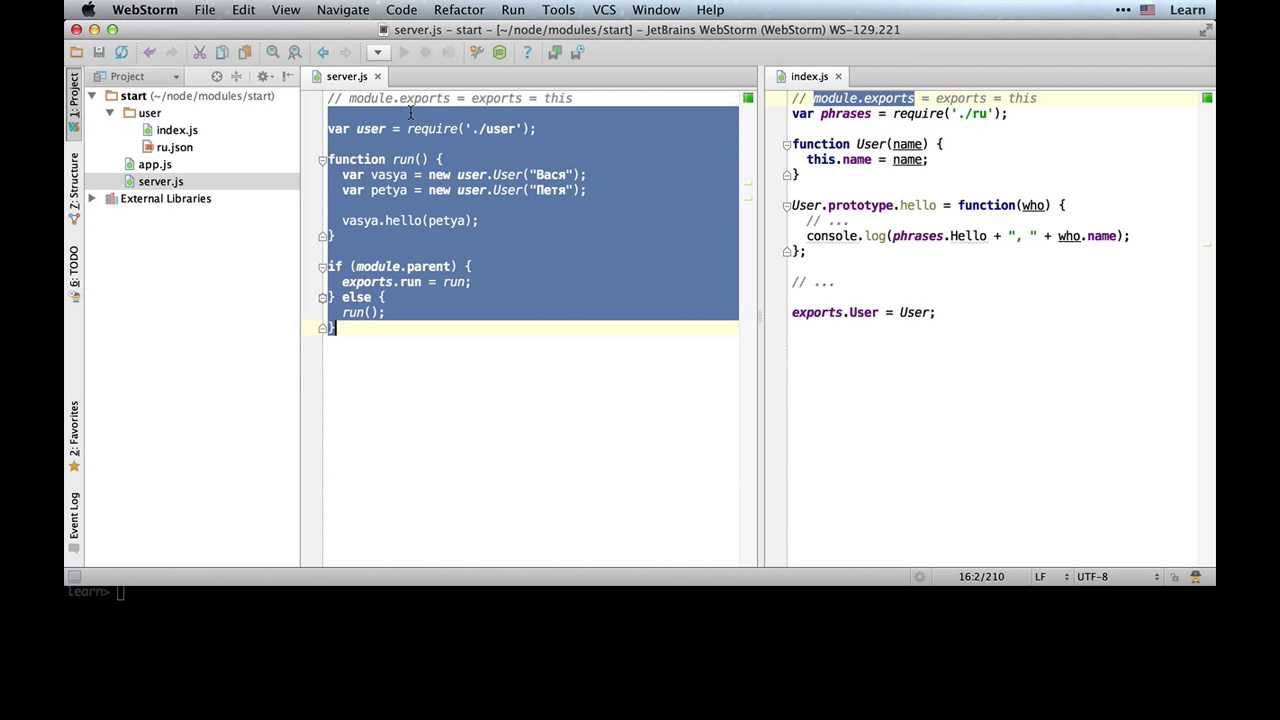The image size is (1280, 720).
Task: Click the Cut scissors icon
Action: click(x=199, y=52)
